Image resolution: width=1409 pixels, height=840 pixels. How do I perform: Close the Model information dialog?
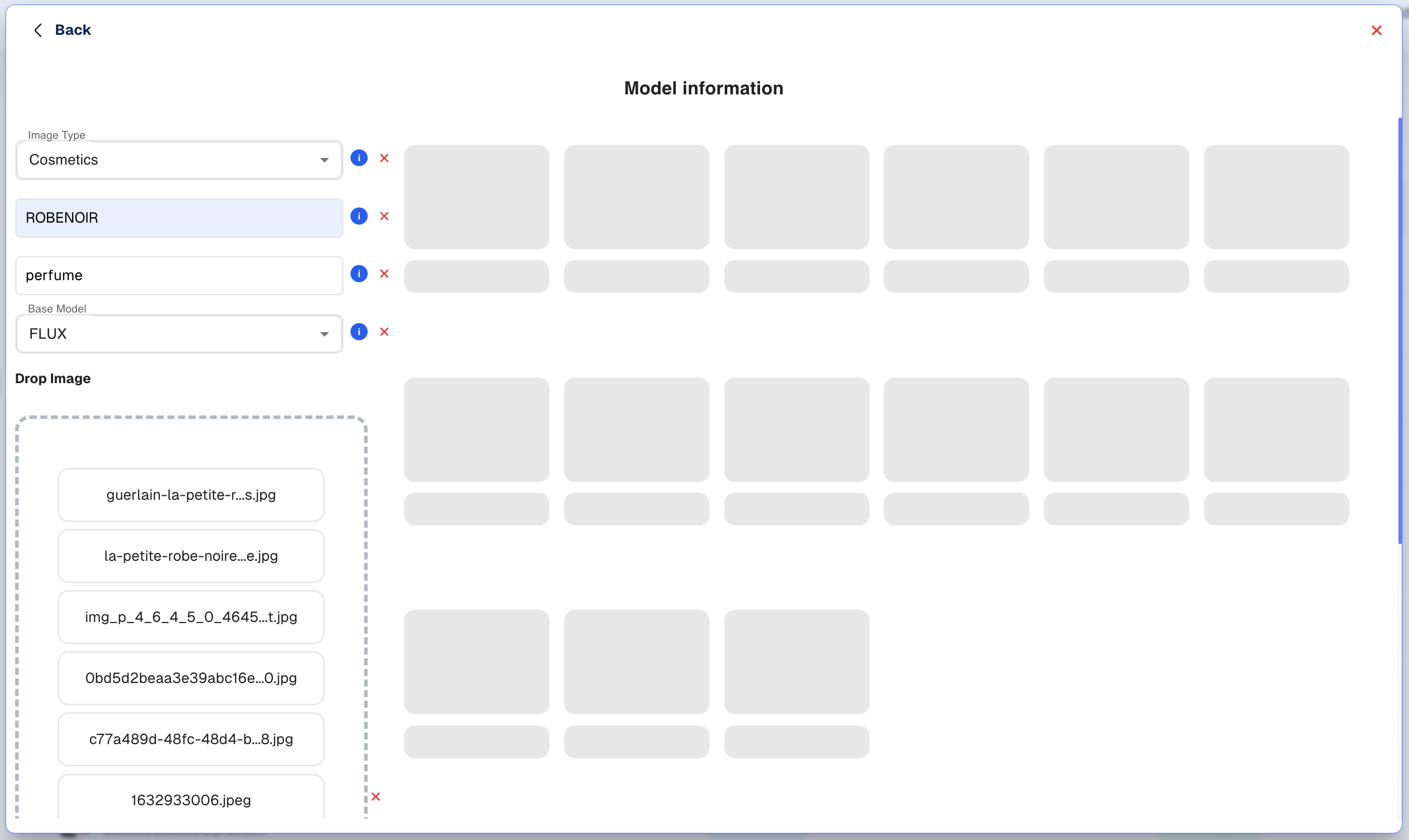[1377, 31]
